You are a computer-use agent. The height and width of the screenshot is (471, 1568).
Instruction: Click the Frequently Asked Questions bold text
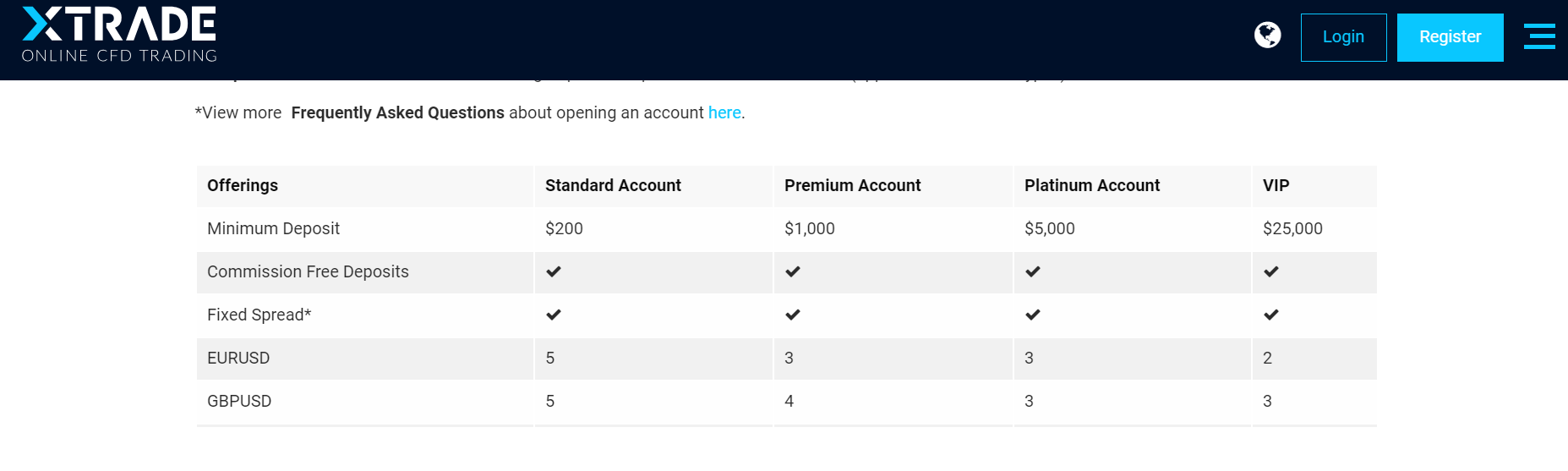pos(398,112)
